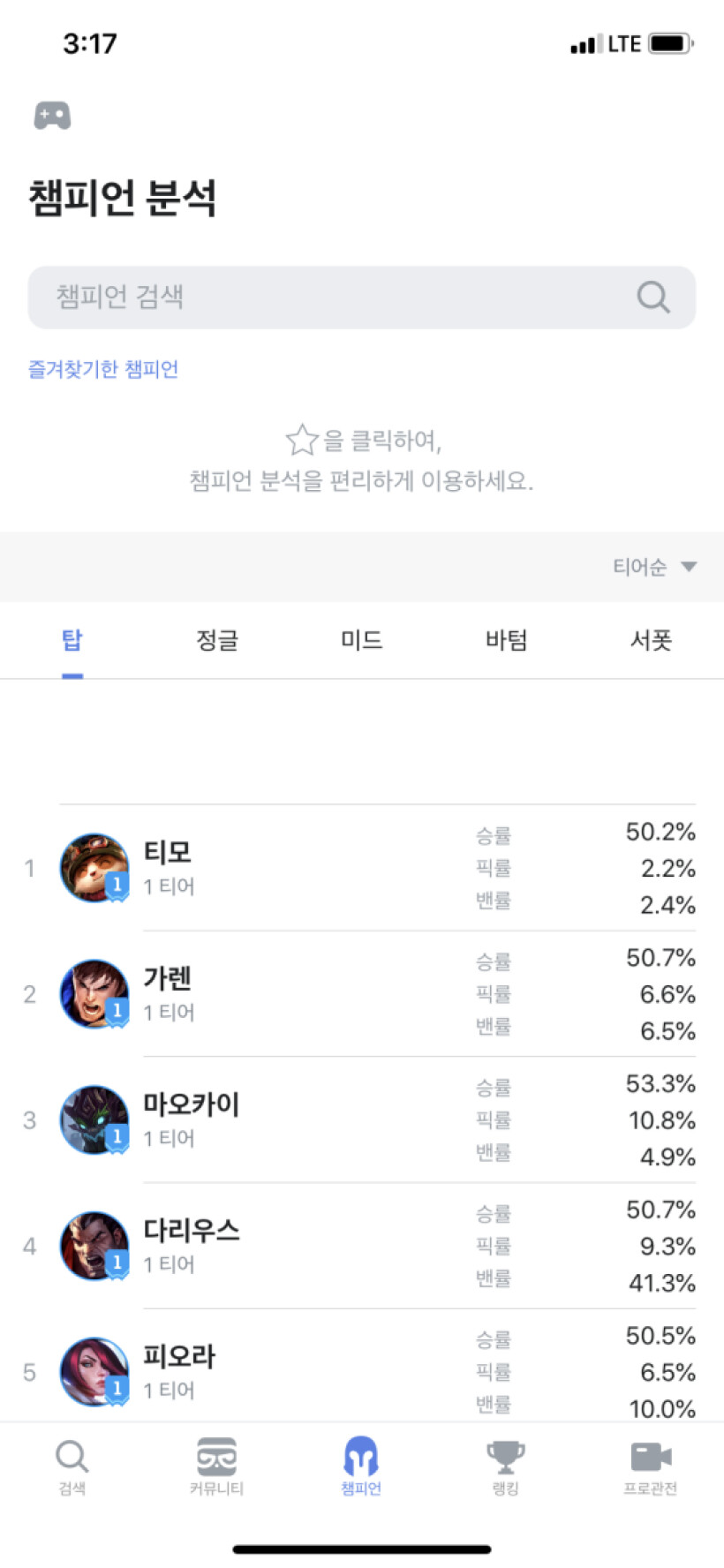Viewport: 724px width, 1568px height.
Task: Open the 랭킹 trophy icon
Action: (x=506, y=1457)
